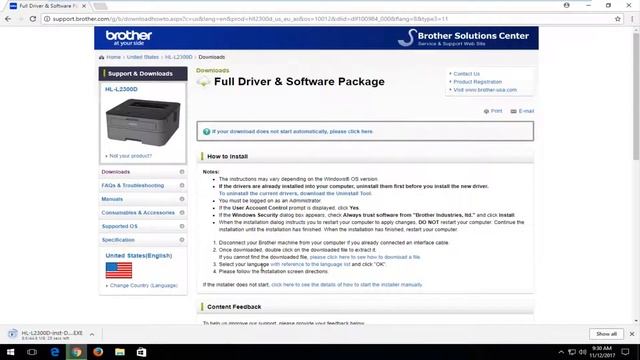Open a new browser tab

click(100, 6)
